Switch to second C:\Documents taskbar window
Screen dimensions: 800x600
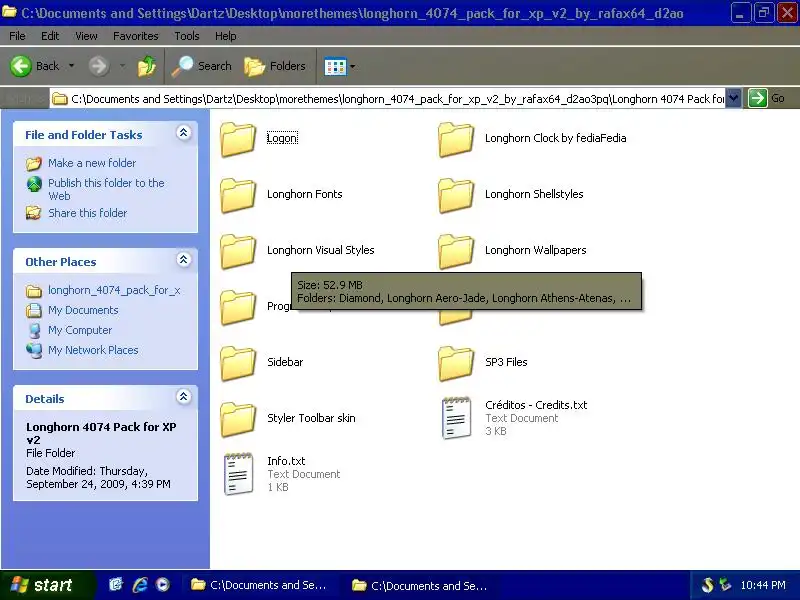tap(419, 585)
